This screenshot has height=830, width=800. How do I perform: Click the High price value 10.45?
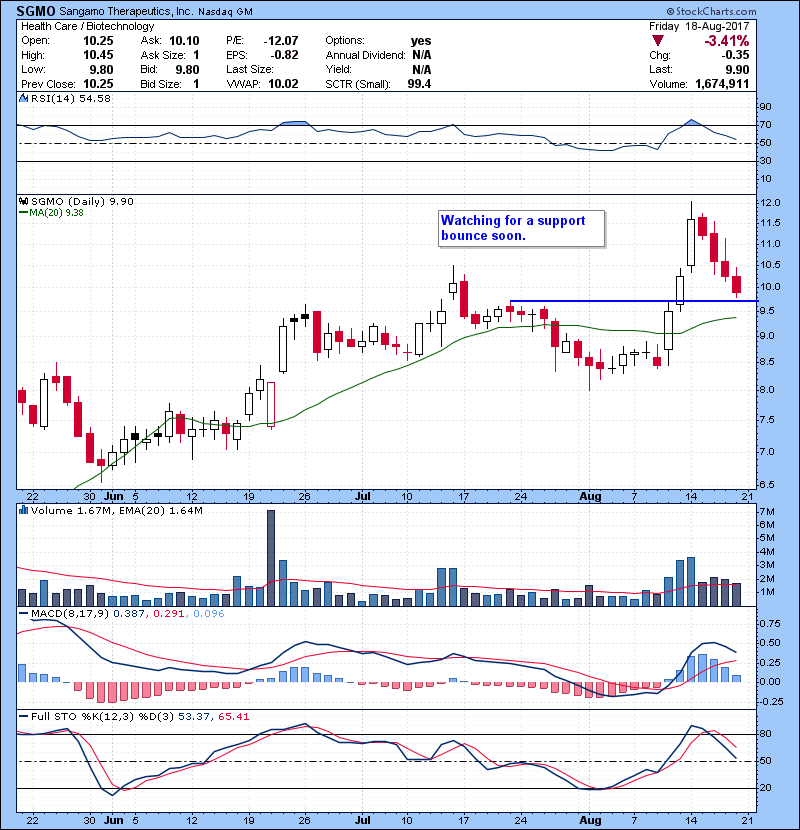pos(98,55)
